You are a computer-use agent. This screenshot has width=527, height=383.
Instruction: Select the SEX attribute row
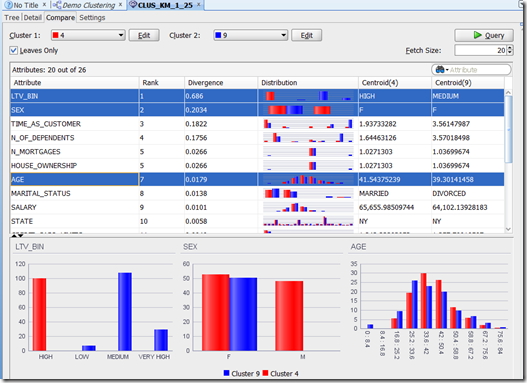[x=257, y=110]
